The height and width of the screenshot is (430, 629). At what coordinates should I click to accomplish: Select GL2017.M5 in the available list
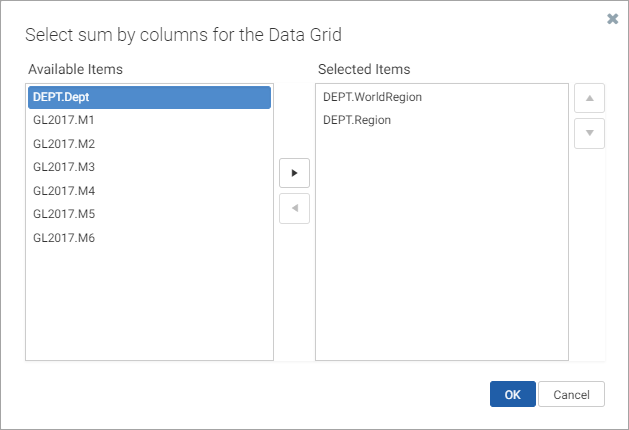tap(149, 214)
